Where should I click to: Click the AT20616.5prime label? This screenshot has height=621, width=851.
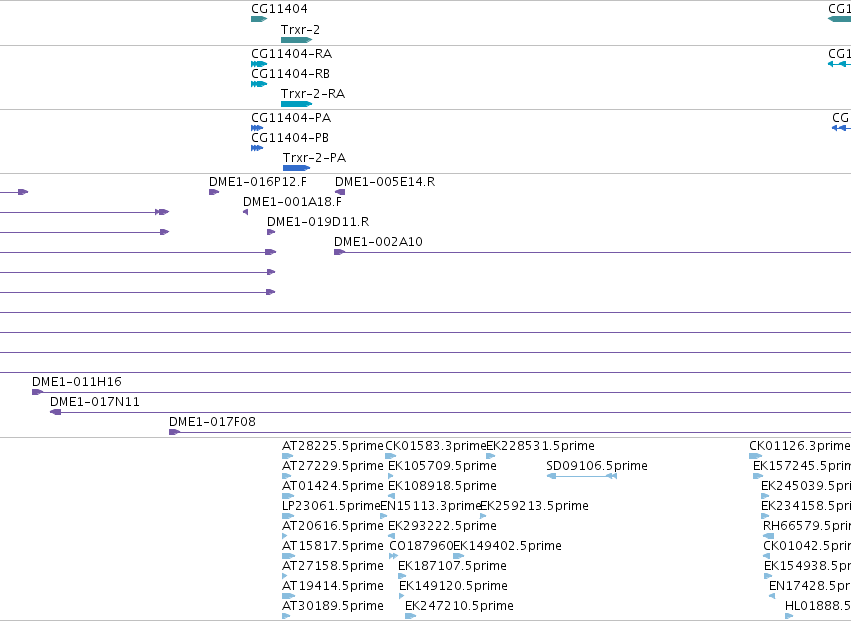[333, 526]
